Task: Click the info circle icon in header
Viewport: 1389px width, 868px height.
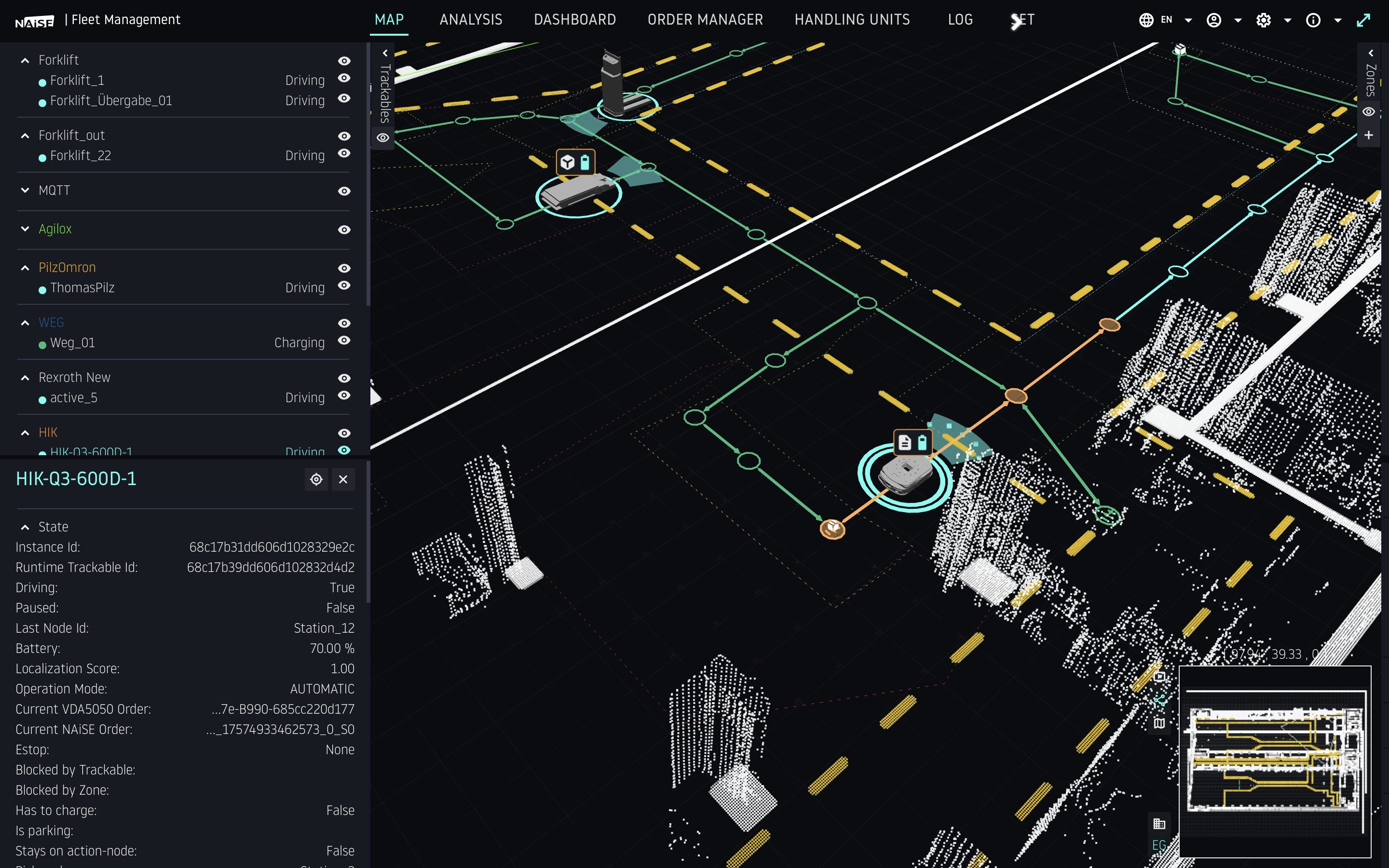Action: [x=1313, y=21]
